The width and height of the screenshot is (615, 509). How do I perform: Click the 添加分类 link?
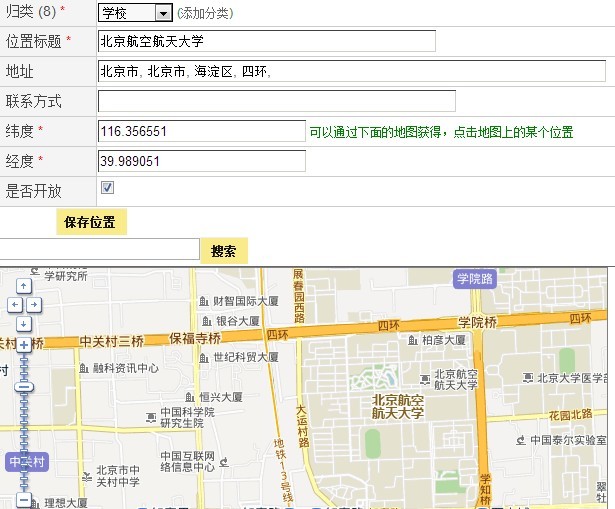[x=205, y=13]
